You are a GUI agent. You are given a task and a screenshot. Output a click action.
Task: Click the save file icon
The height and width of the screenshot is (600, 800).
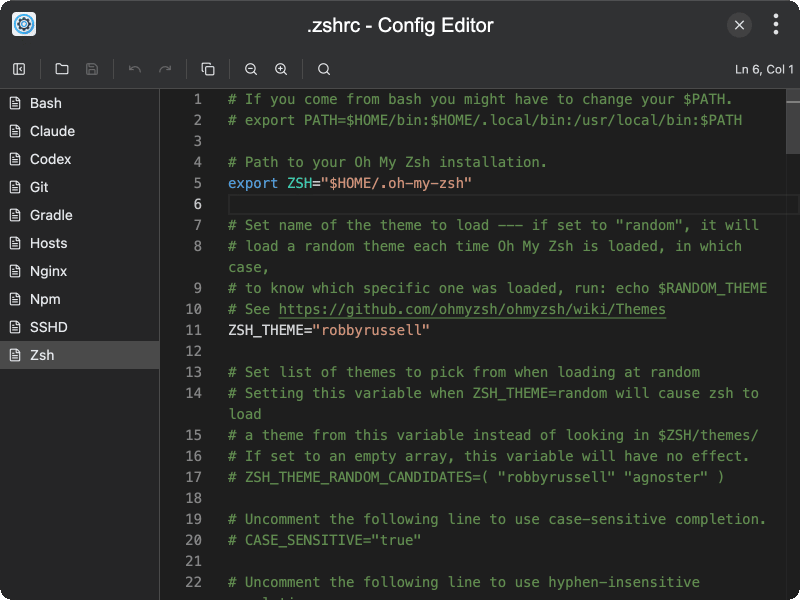pos(92,69)
